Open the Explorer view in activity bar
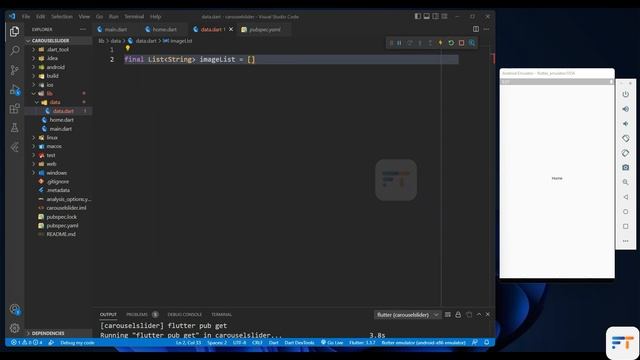This screenshot has height=360, width=640. click(14, 31)
